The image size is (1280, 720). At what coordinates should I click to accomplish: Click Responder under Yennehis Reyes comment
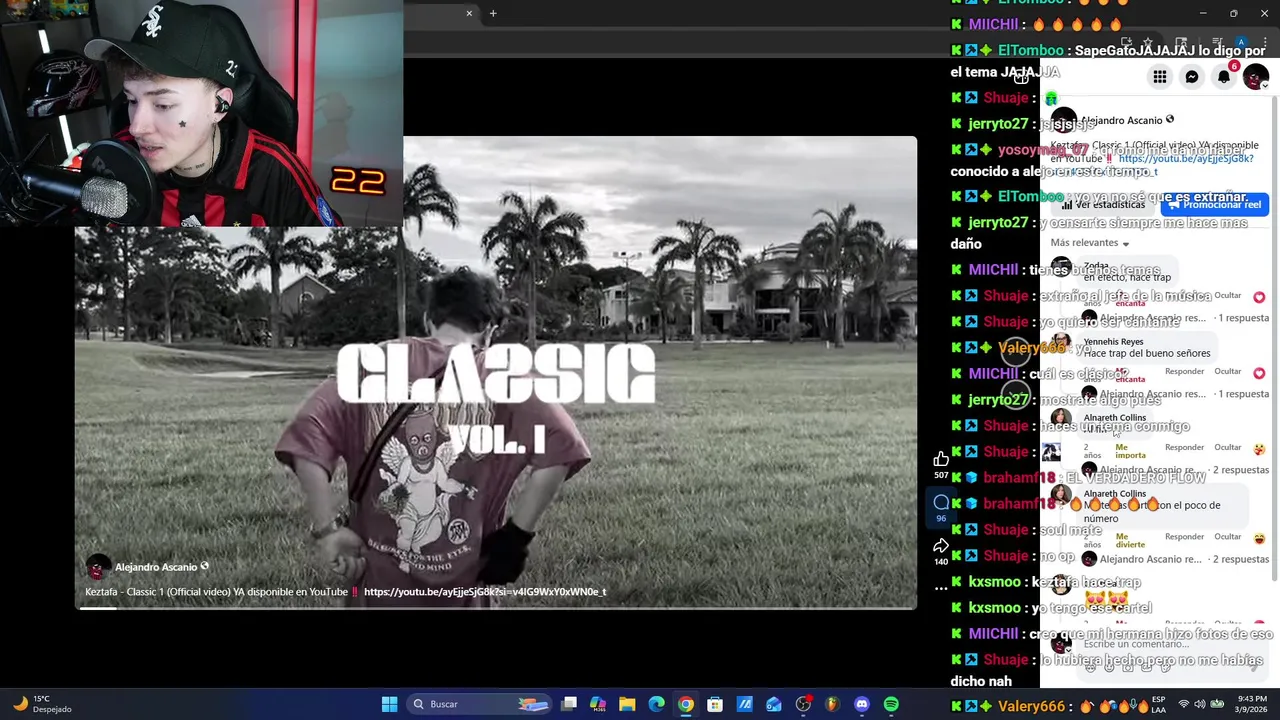[x=1184, y=371]
